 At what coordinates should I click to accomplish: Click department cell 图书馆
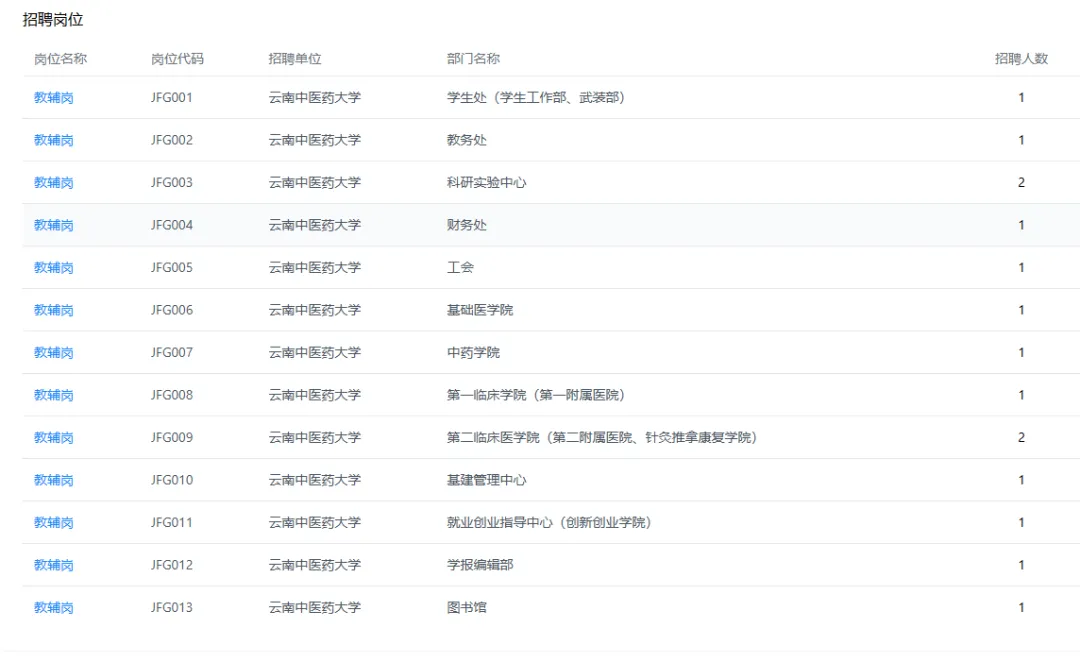pyautogui.click(x=466, y=608)
